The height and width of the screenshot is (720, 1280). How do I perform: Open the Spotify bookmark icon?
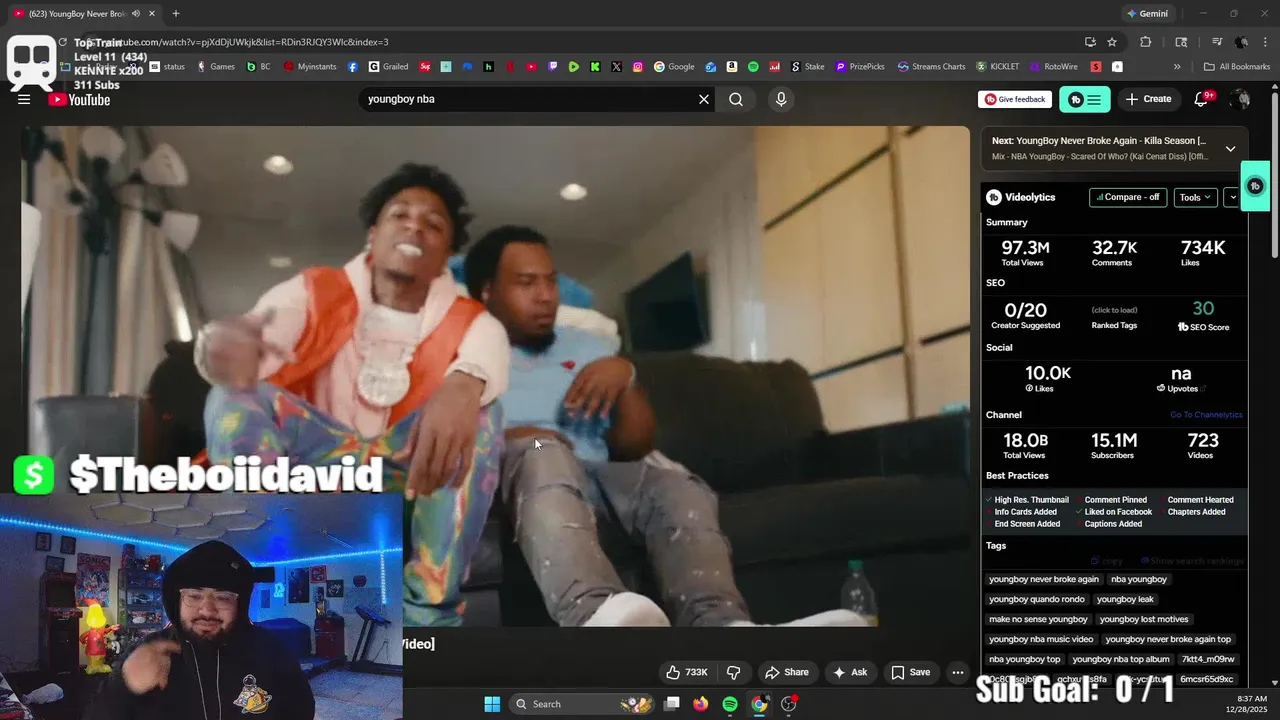pyautogui.click(x=753, y=67)
